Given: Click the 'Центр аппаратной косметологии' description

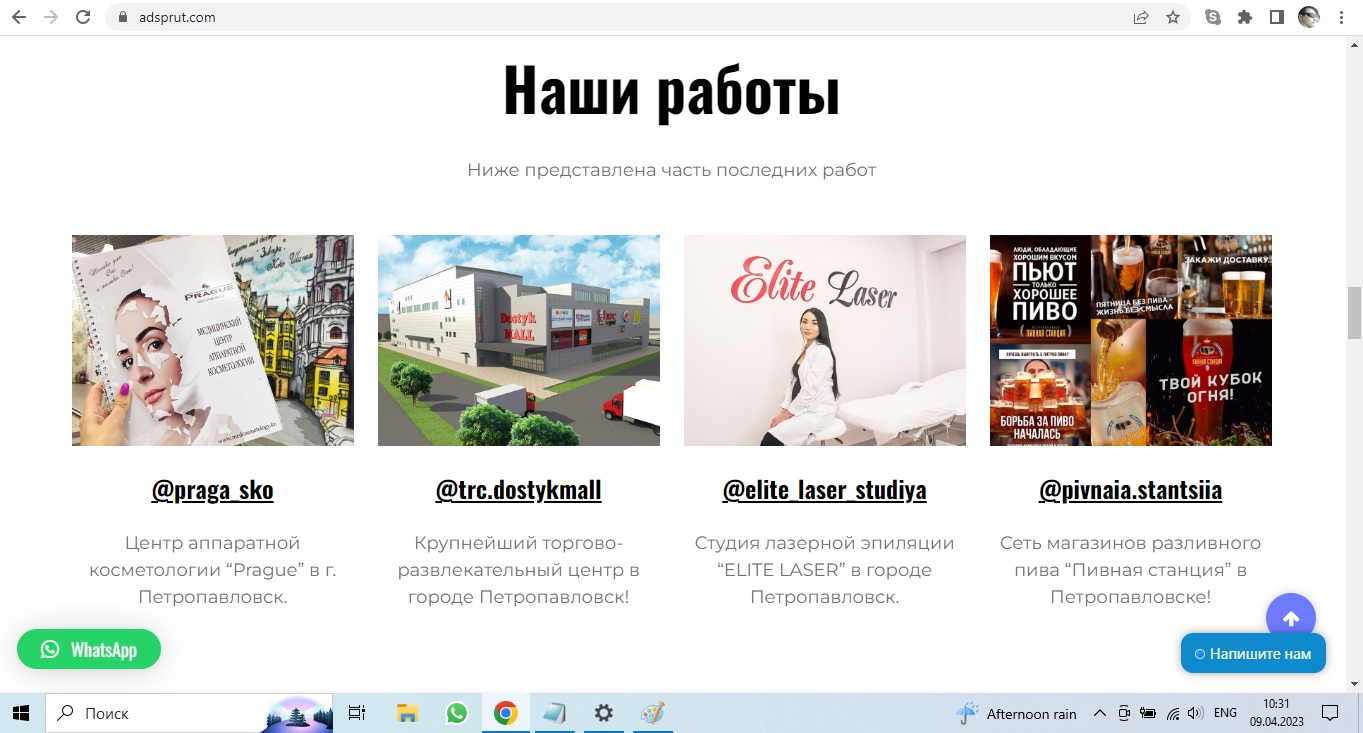Looking at the screenshot, I should pos(213,570).
